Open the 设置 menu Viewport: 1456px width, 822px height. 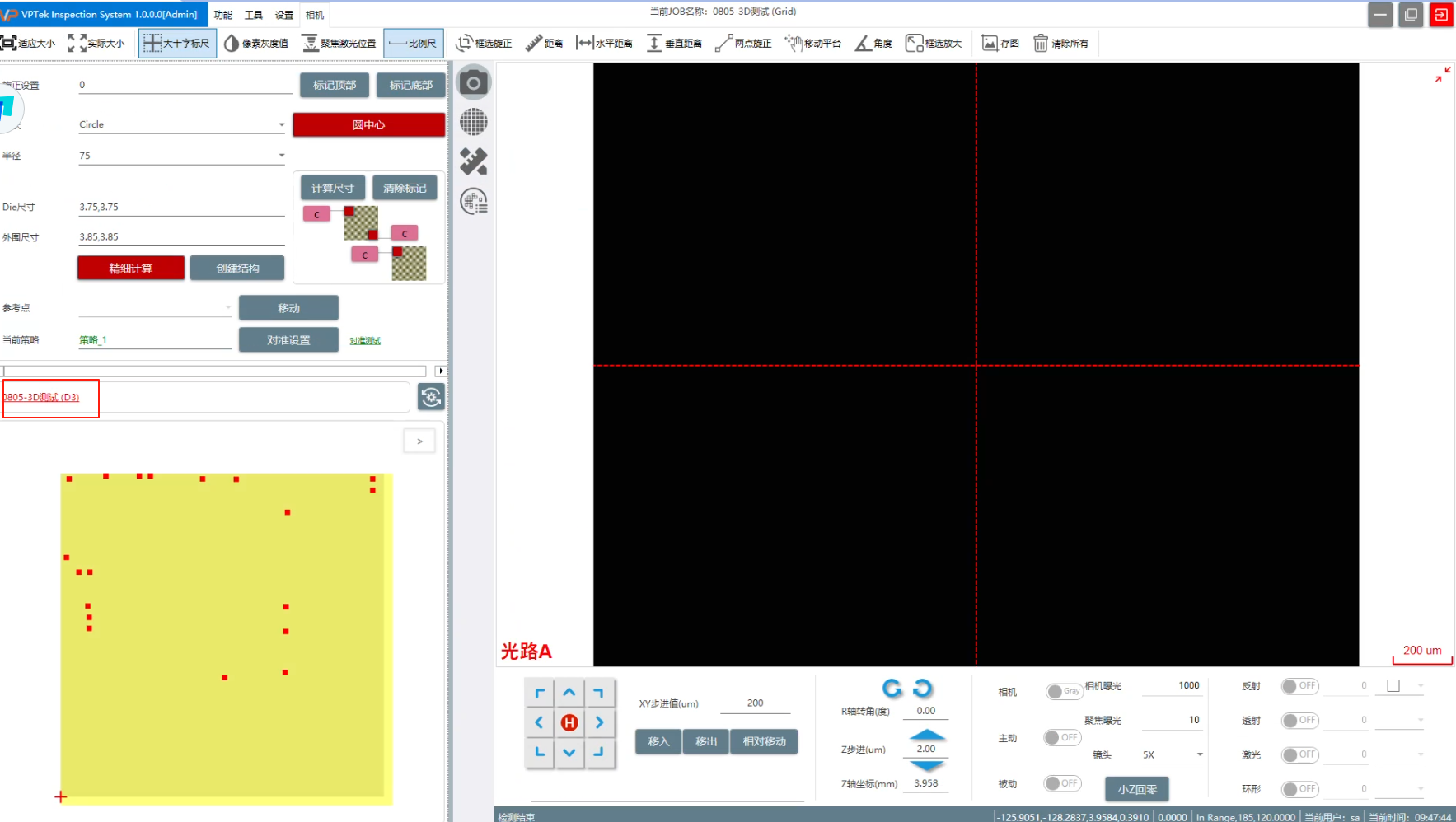pos(283,15)
